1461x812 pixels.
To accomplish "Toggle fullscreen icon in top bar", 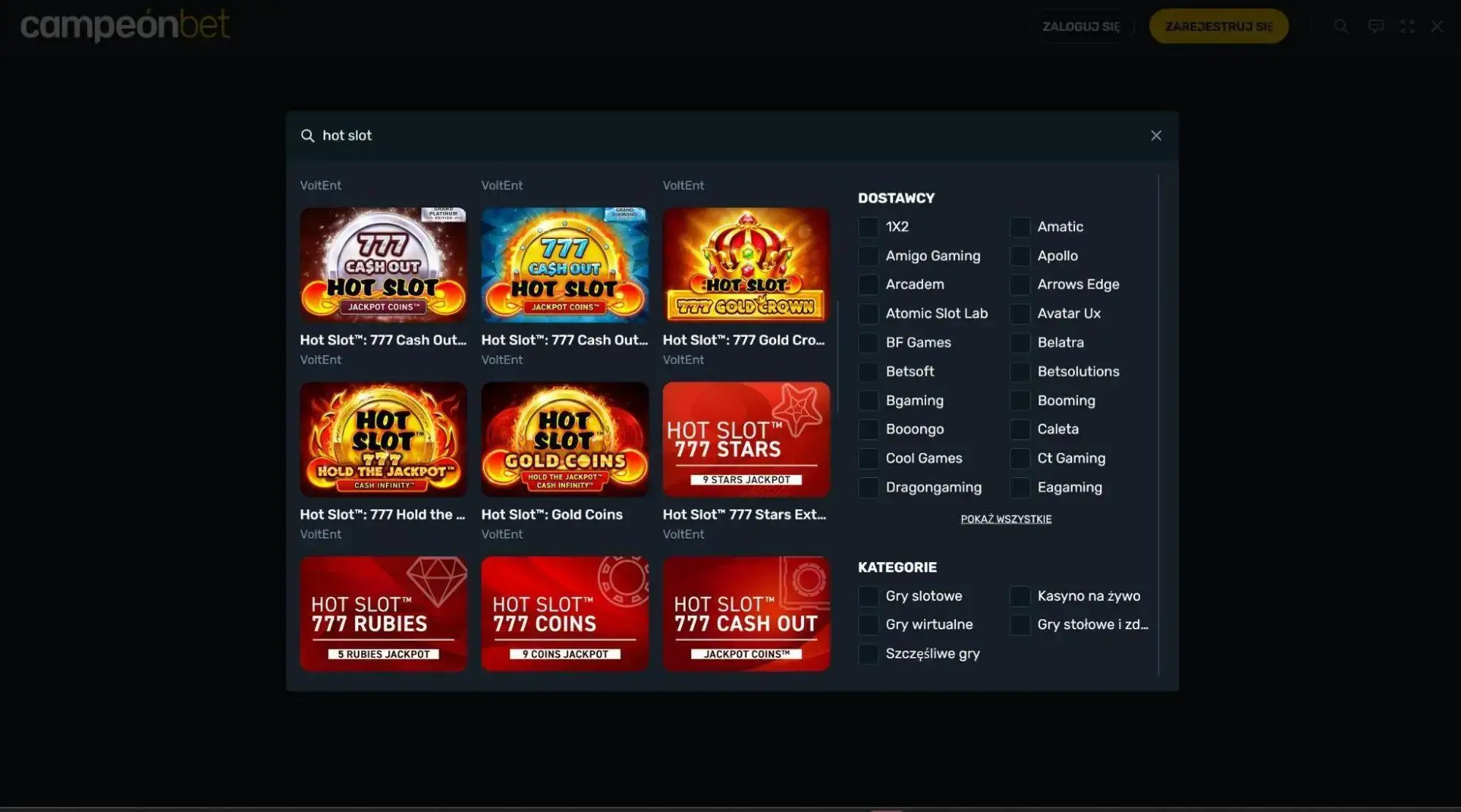I will 1407,27.
